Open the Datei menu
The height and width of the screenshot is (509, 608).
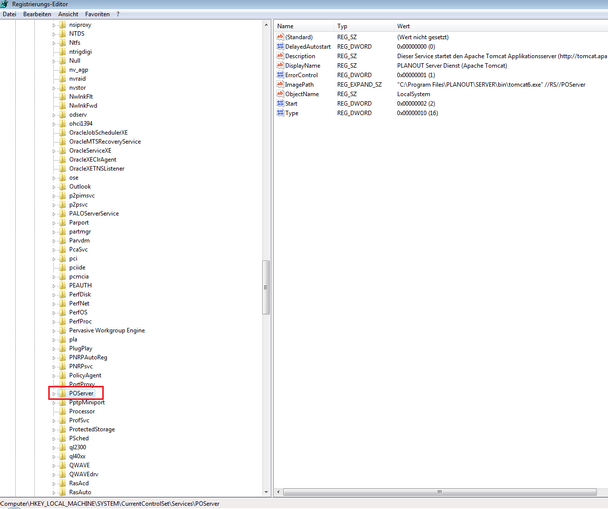[9, 14]
